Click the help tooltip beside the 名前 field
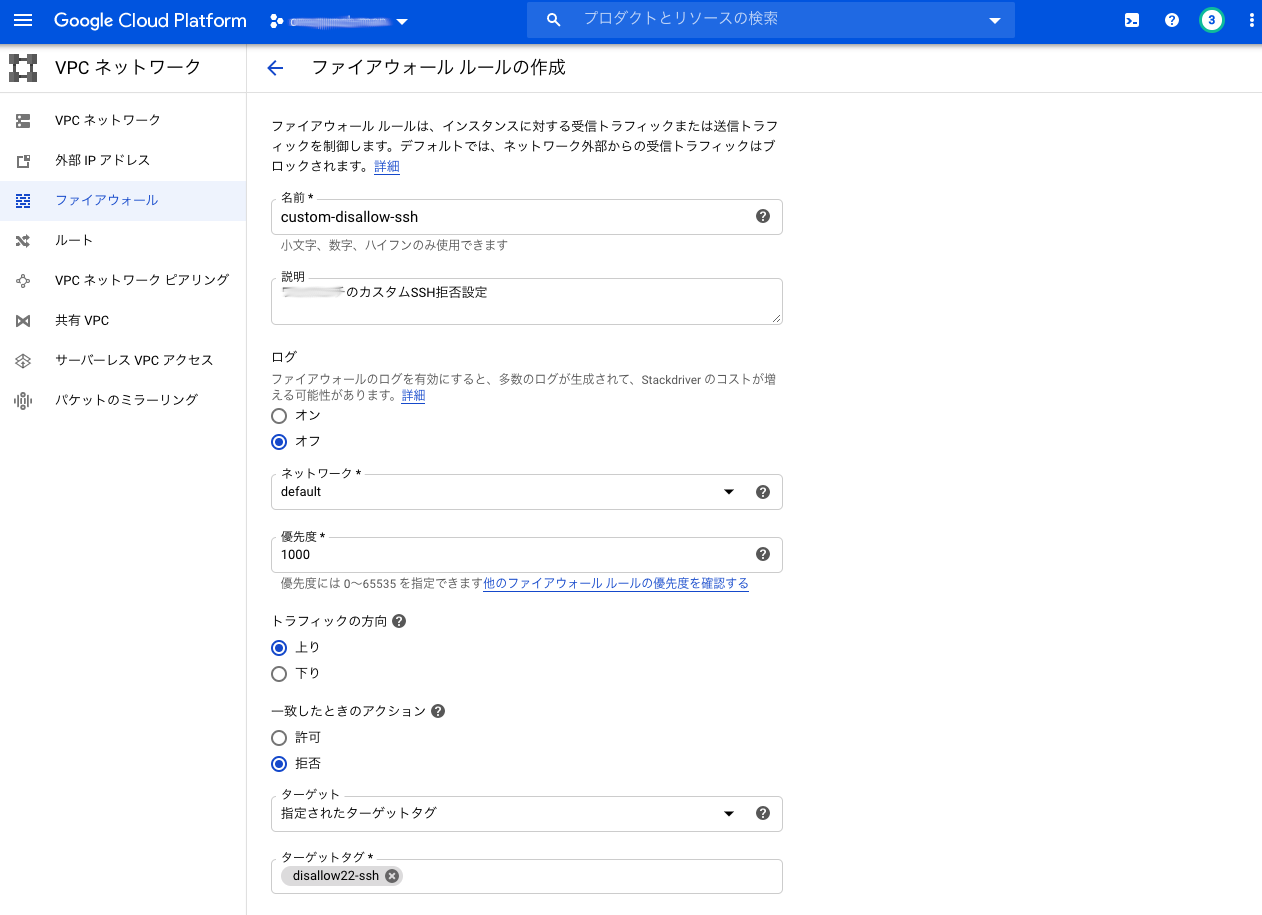 (762, 216)
